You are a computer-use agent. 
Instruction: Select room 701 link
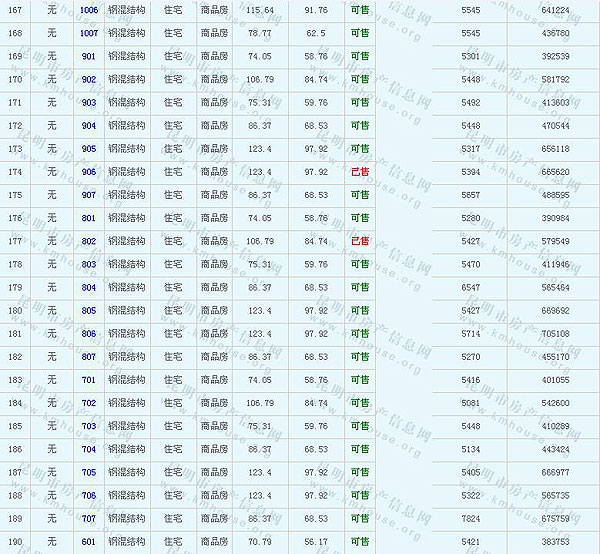[89, 380]
